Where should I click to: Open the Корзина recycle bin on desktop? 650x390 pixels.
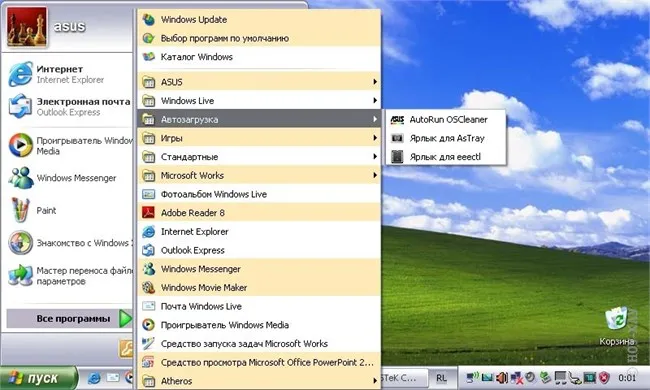(616, 327)
